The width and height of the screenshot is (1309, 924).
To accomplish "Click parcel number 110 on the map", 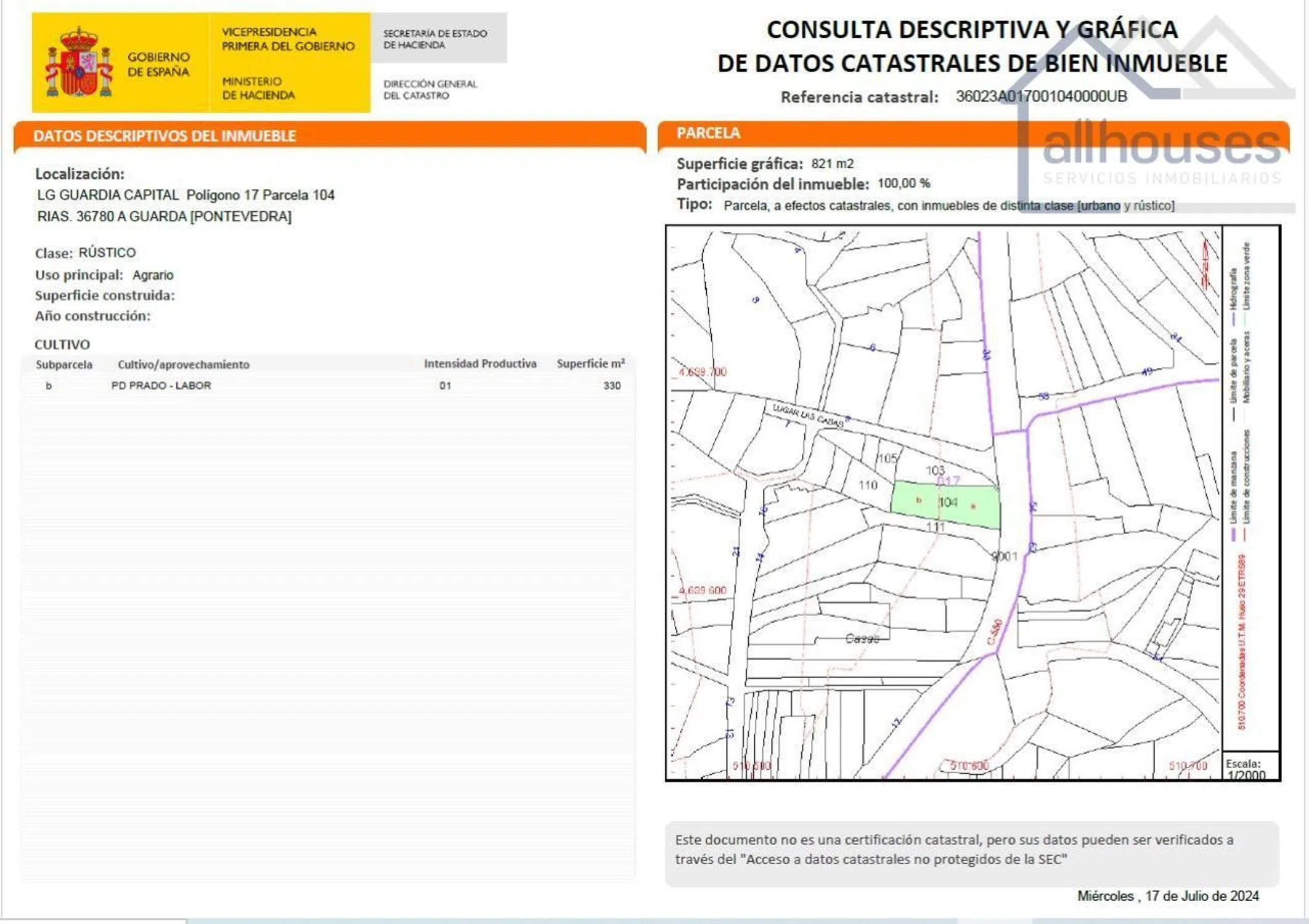I will 868,485.
